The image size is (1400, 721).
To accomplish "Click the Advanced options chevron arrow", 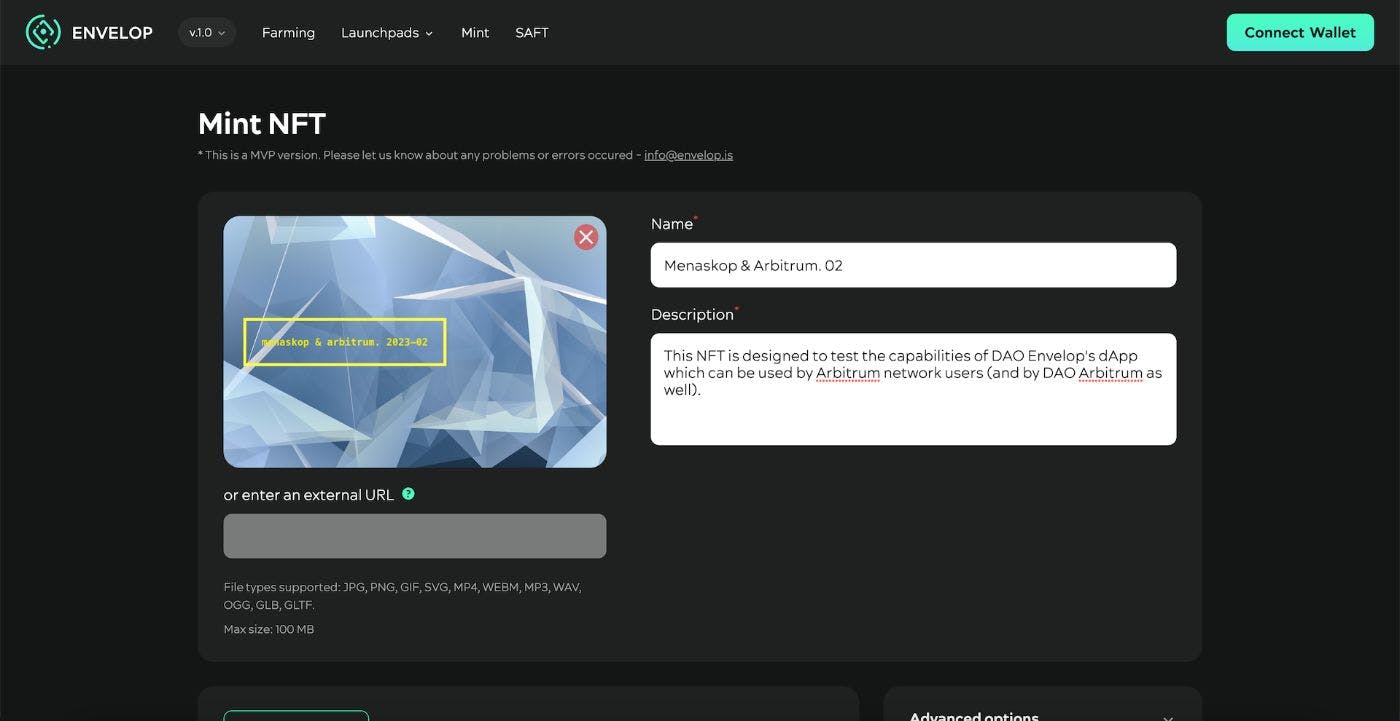I will click(x=1168, y=717).
